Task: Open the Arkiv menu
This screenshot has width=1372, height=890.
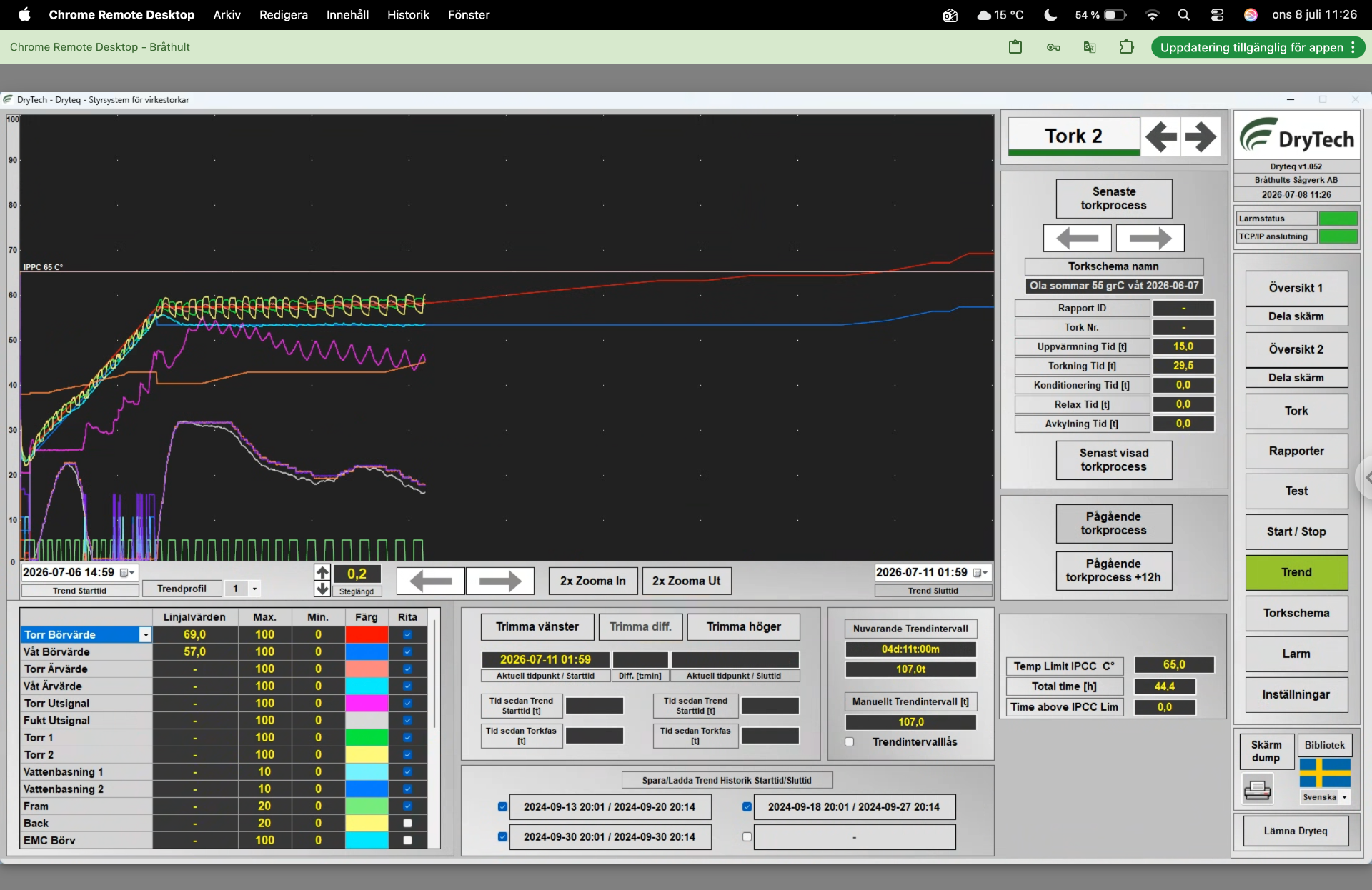Action: [227, 14]
